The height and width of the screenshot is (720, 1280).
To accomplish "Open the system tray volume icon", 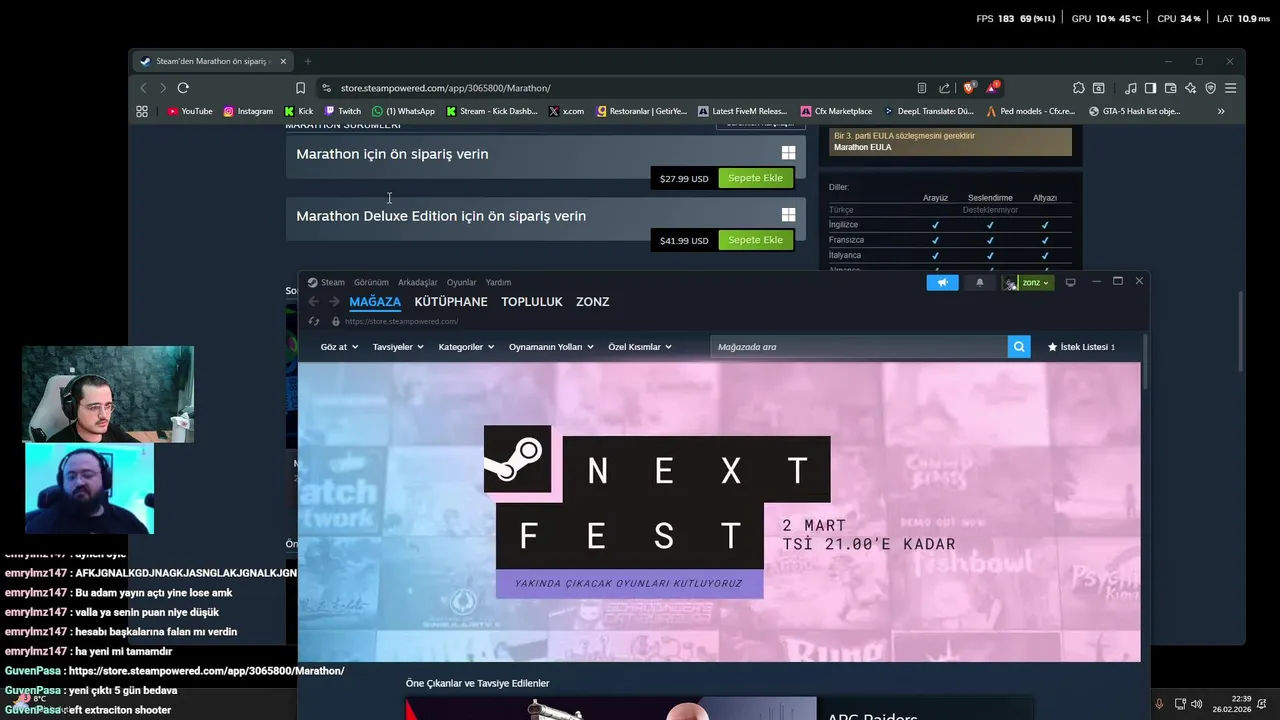I will point(1196,704).
